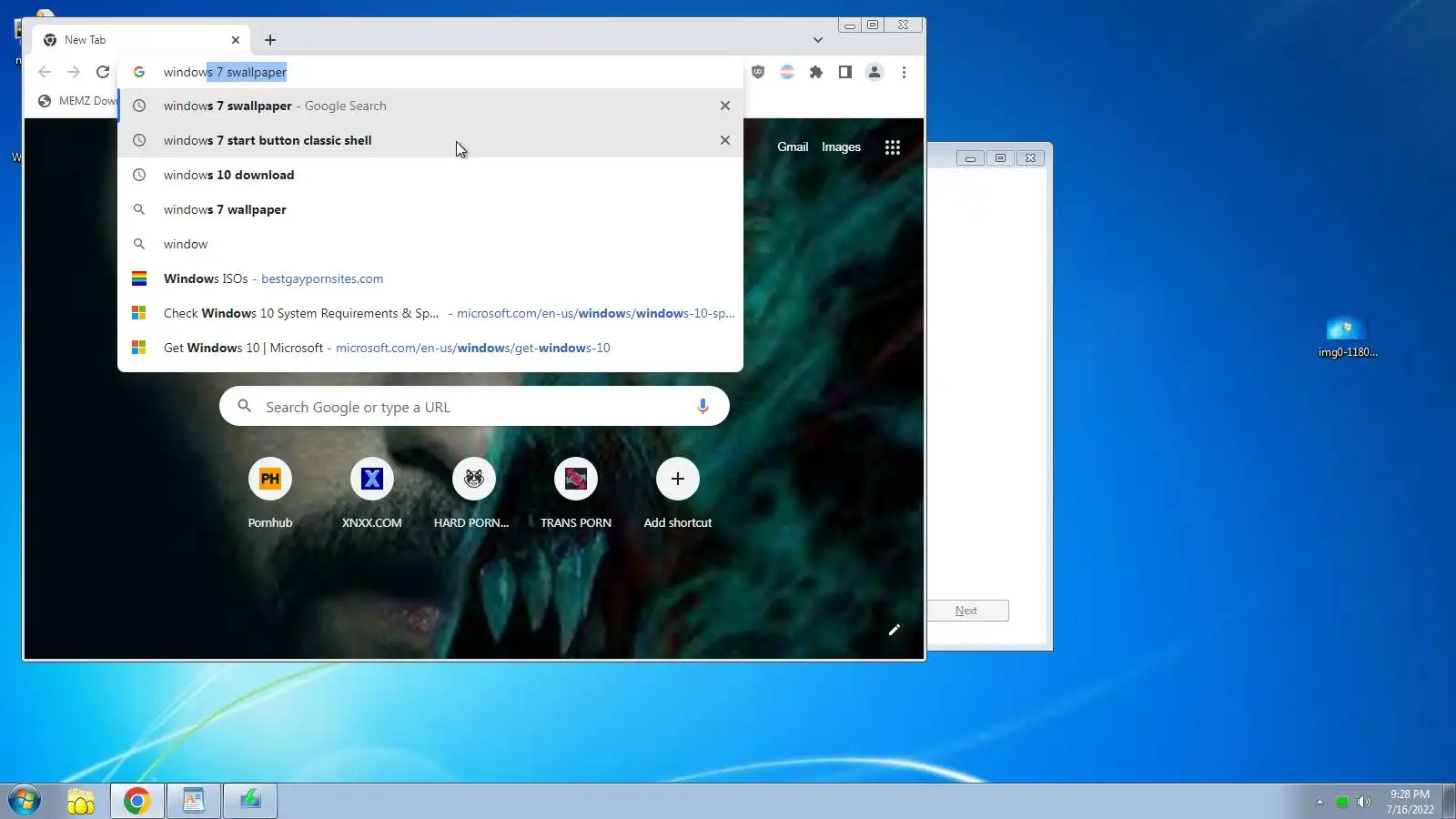Open the Images link
Image resolution: width=1456 pixels, height=819 pixels.
[x=841, y=147]
